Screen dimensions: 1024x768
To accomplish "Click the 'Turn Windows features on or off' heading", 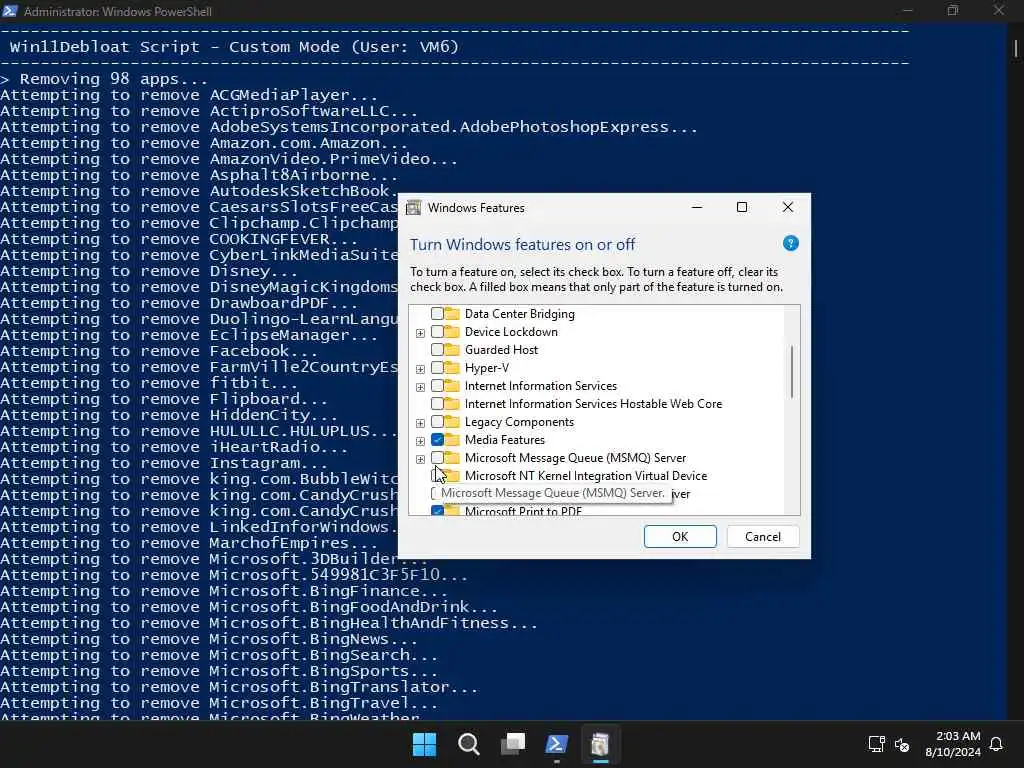I will (522, 244).
